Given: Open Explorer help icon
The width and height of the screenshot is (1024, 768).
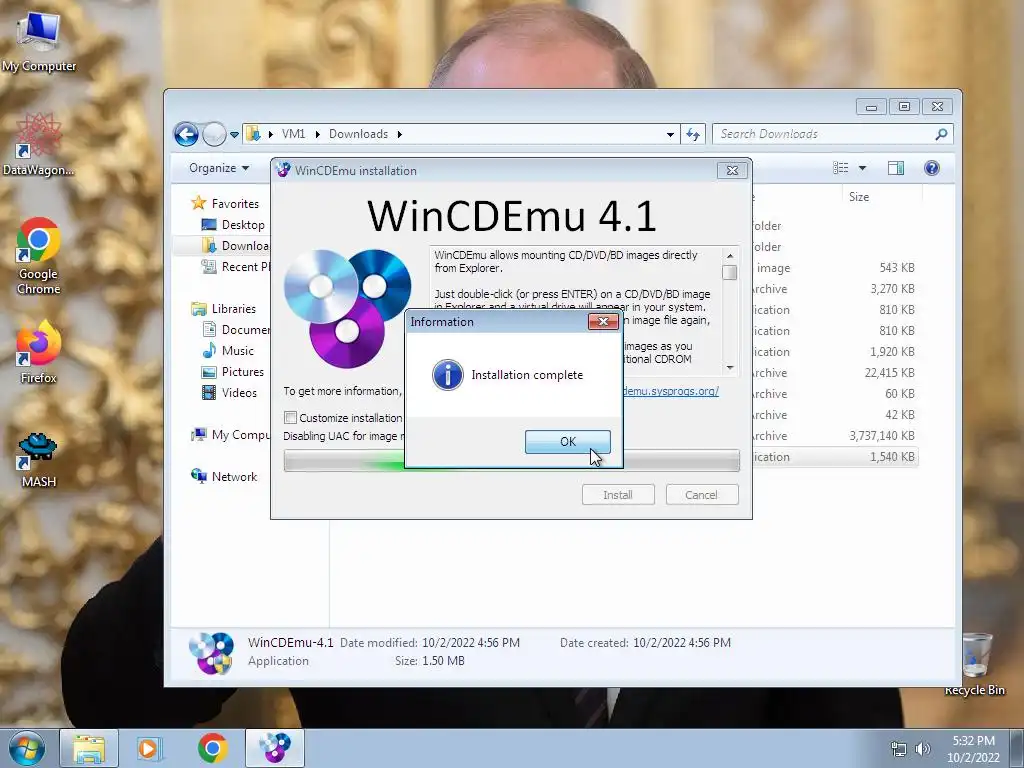Looking at the screenshot, I should pyautogui.click(x=932, y=168).
